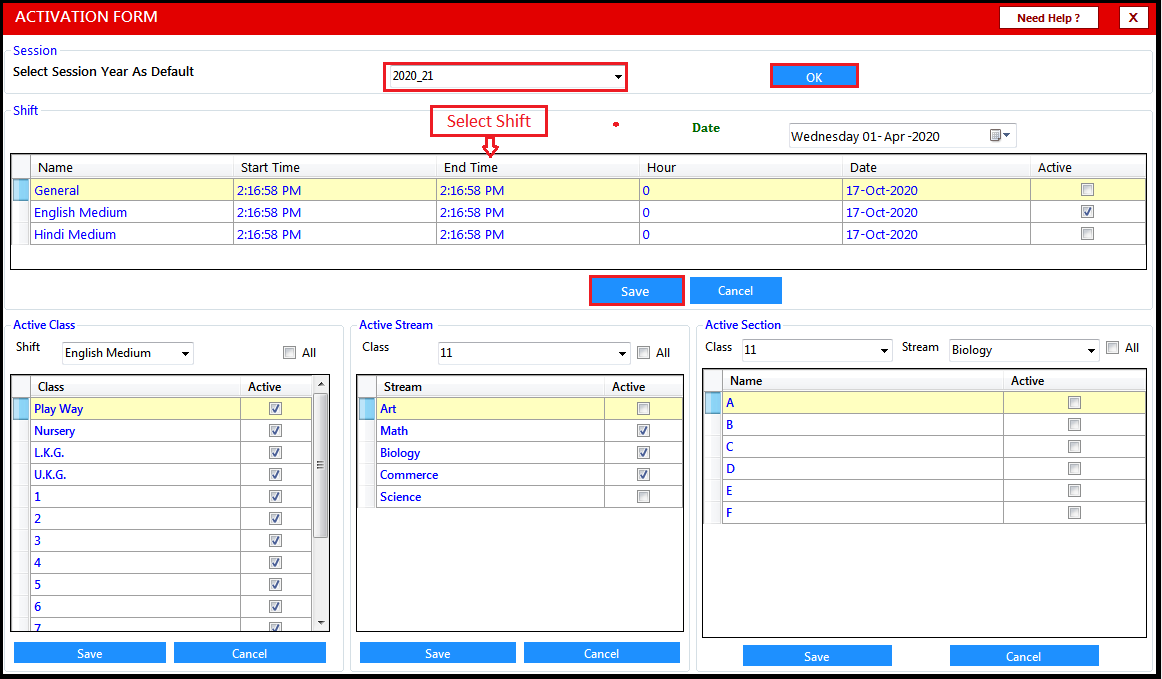1162x679 pixels.
Task: Open the Stream dropdown showing Biology
Action: pyautogui.click(x=1091, y=350)
